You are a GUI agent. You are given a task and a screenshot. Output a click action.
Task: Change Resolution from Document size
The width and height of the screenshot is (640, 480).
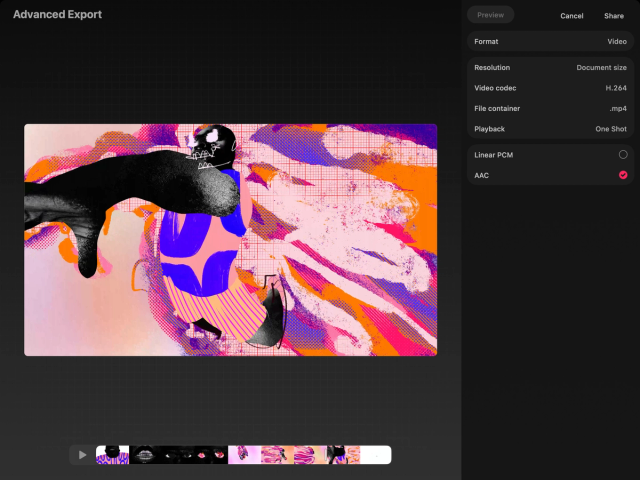coord(550,67)
